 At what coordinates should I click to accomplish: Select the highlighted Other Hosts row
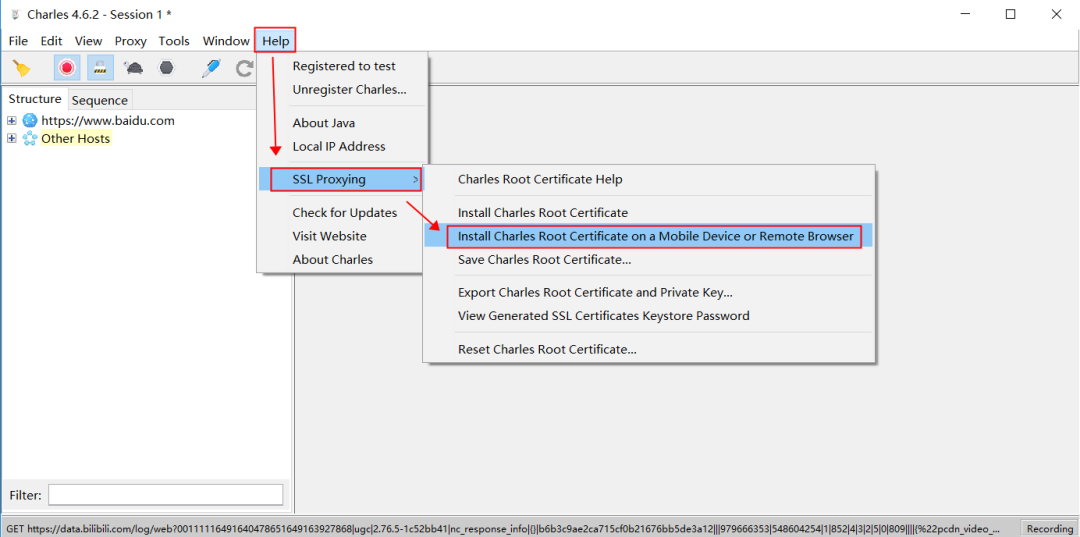pos(76,138)
